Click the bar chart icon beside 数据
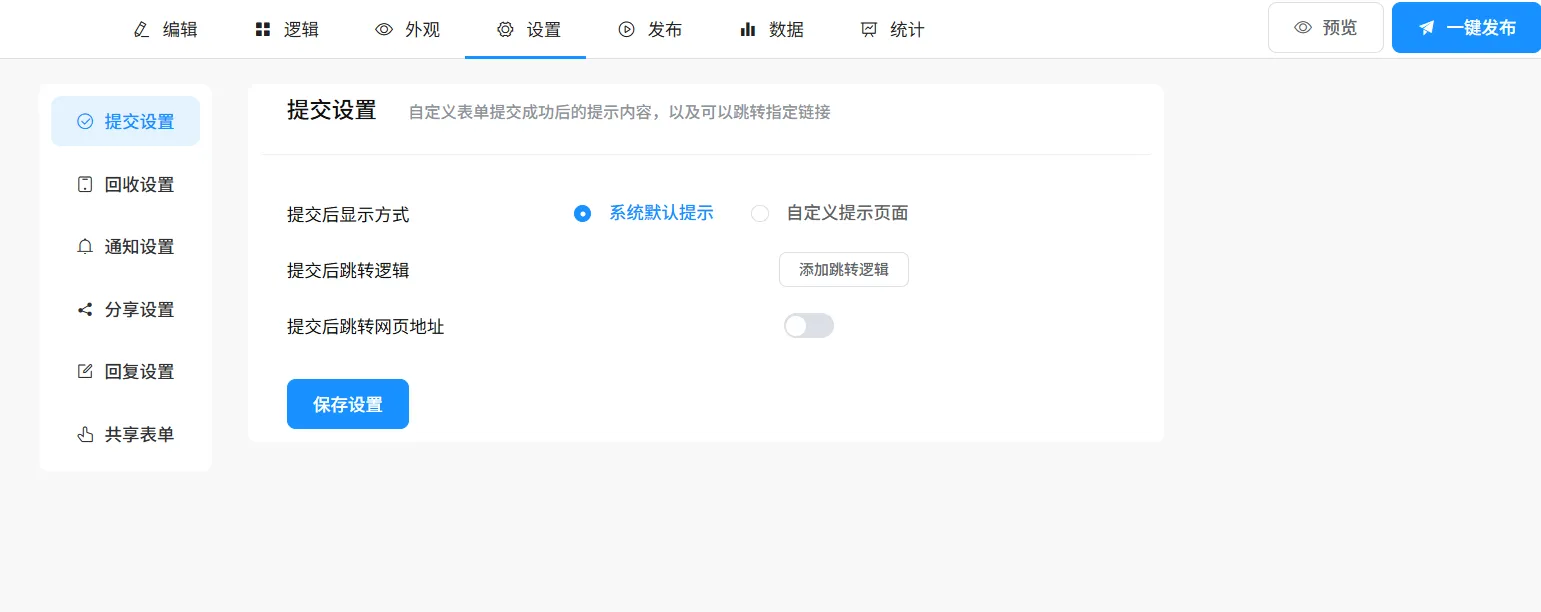 (748, 29)
